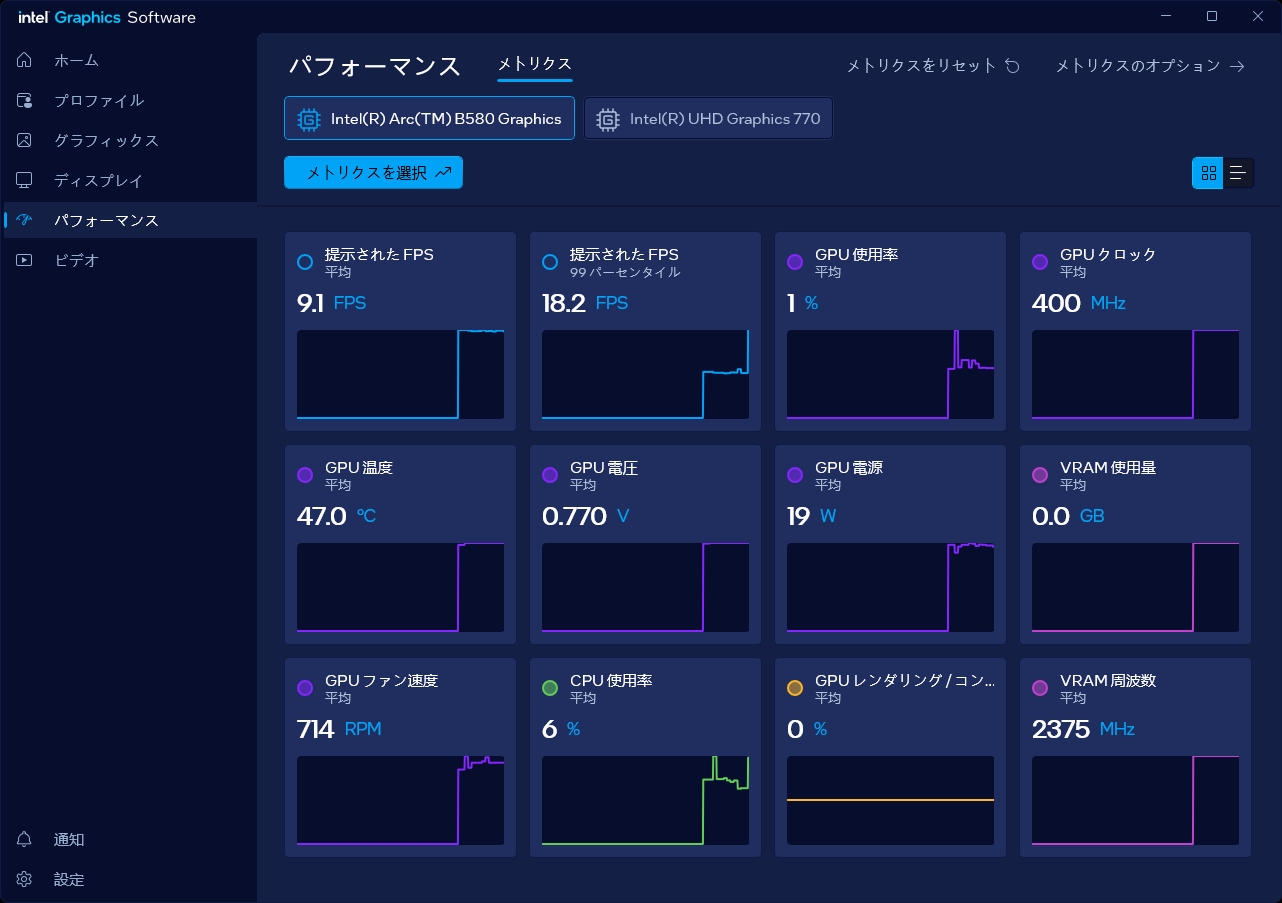1282x903 pixels.
Task: Click the chart arrow icon on メトリクスを選択
Action: point(444,172)
